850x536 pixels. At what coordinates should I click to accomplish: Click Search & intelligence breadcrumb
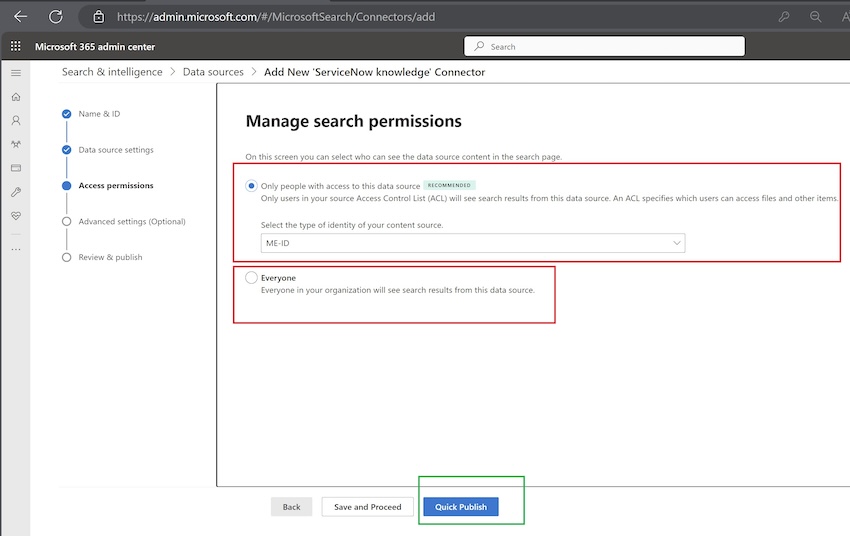(112, 72)
